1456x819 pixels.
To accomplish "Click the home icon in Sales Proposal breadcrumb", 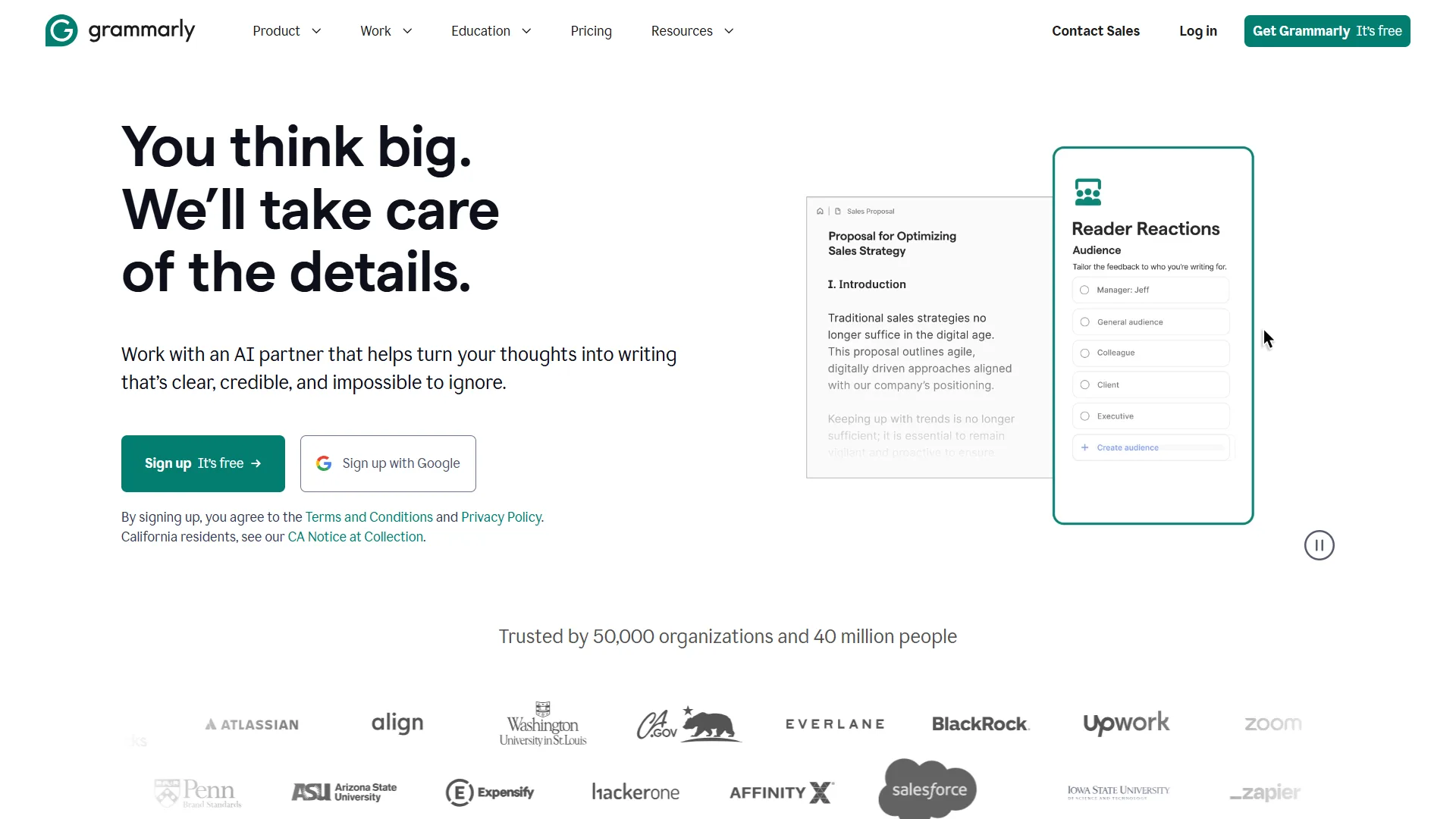I will 820,212.
